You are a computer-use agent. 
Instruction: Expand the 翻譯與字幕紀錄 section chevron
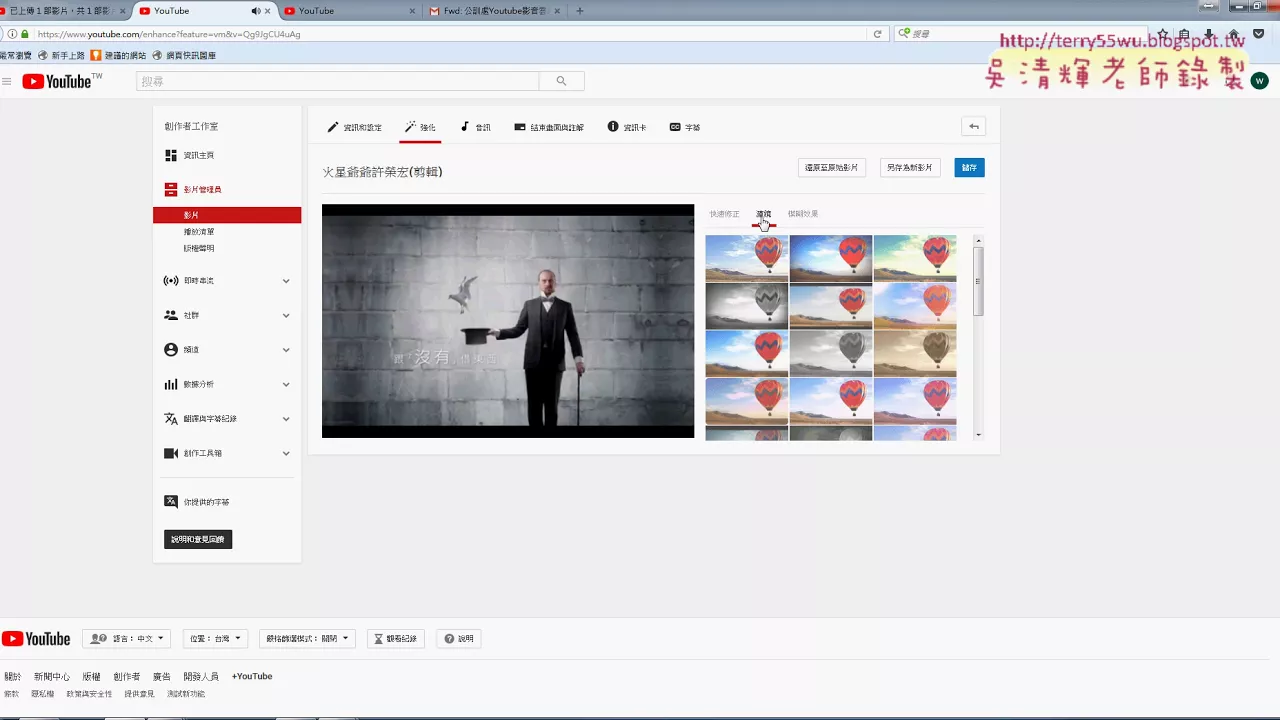(x=286, y=419)
